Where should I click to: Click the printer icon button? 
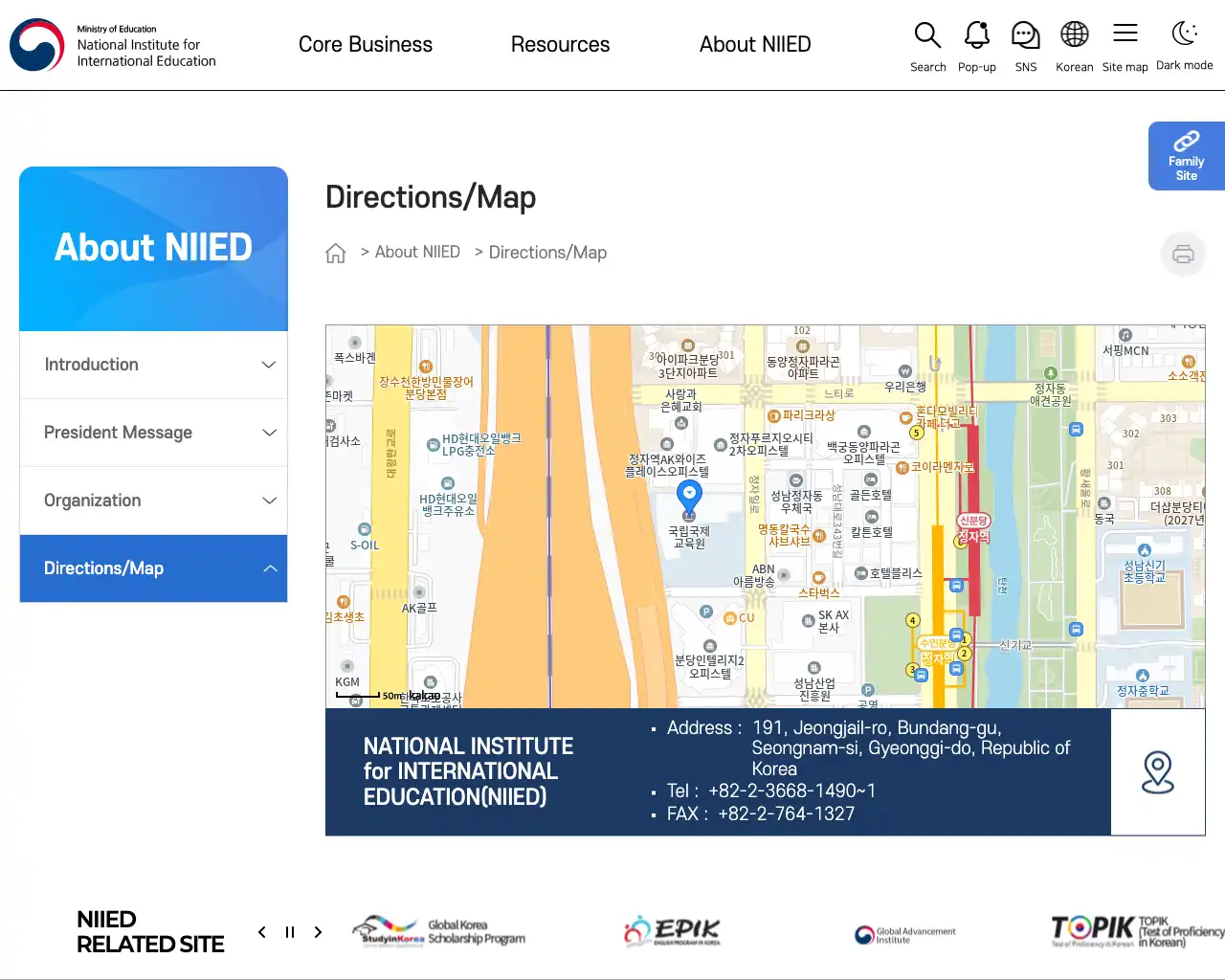click(1183, 254)
